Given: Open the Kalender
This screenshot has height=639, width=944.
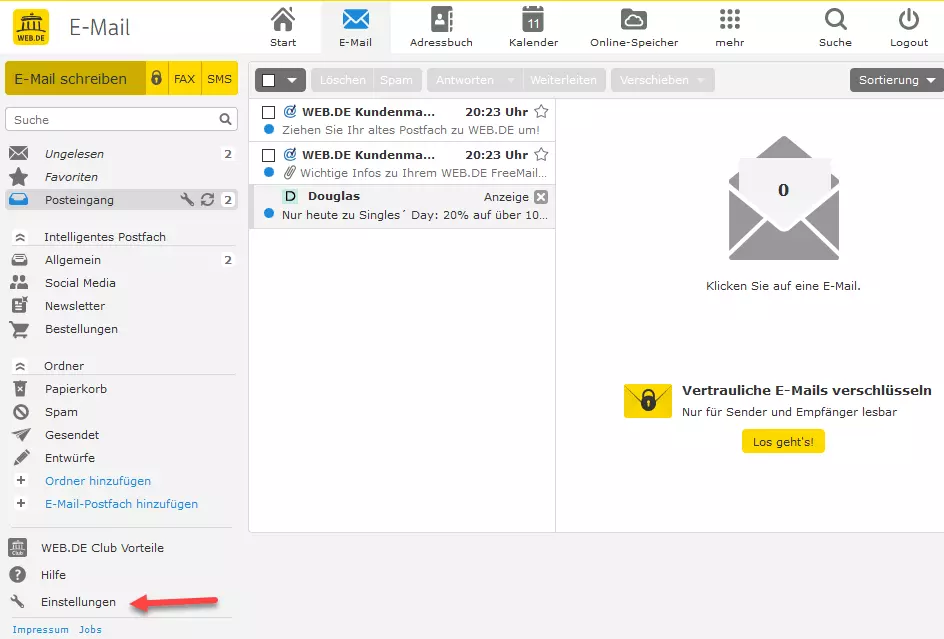Looking at the screenshot, I should tap(533, 27).
